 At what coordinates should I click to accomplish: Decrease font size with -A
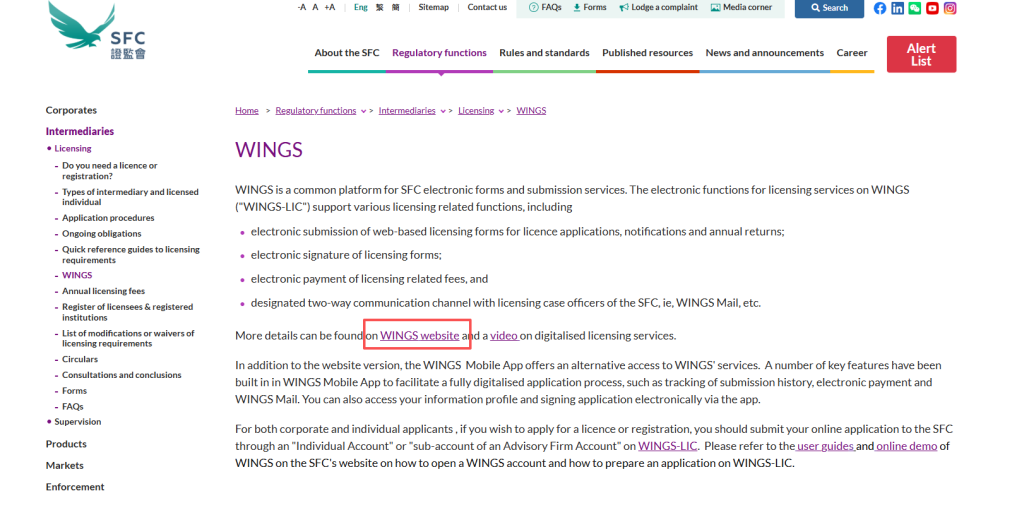pos(301,7)
